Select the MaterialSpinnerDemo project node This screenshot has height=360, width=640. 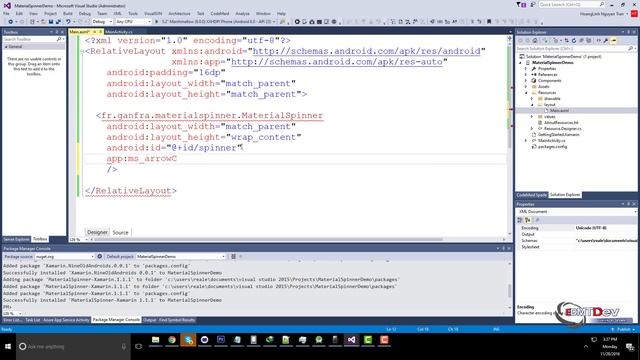pos(552,62)
